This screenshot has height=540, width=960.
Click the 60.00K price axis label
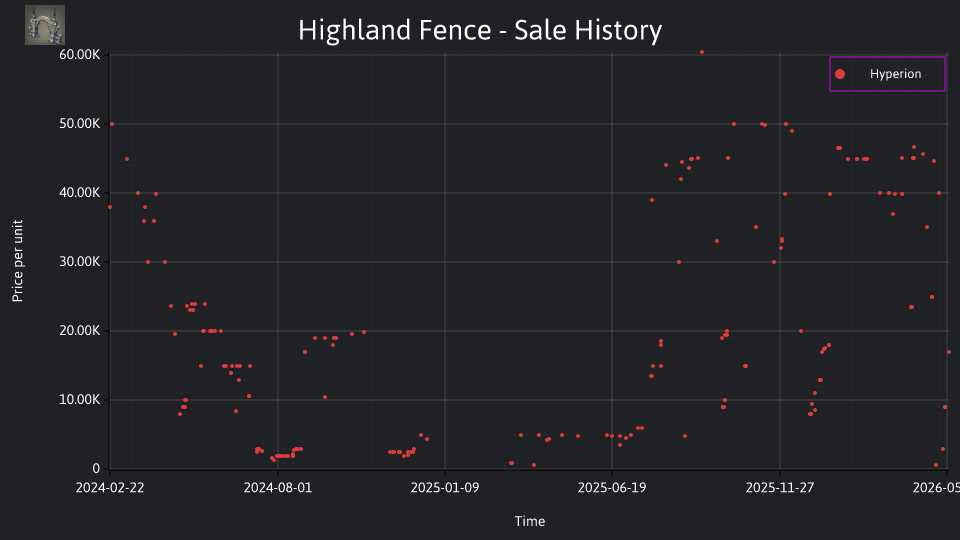point(80,54)
